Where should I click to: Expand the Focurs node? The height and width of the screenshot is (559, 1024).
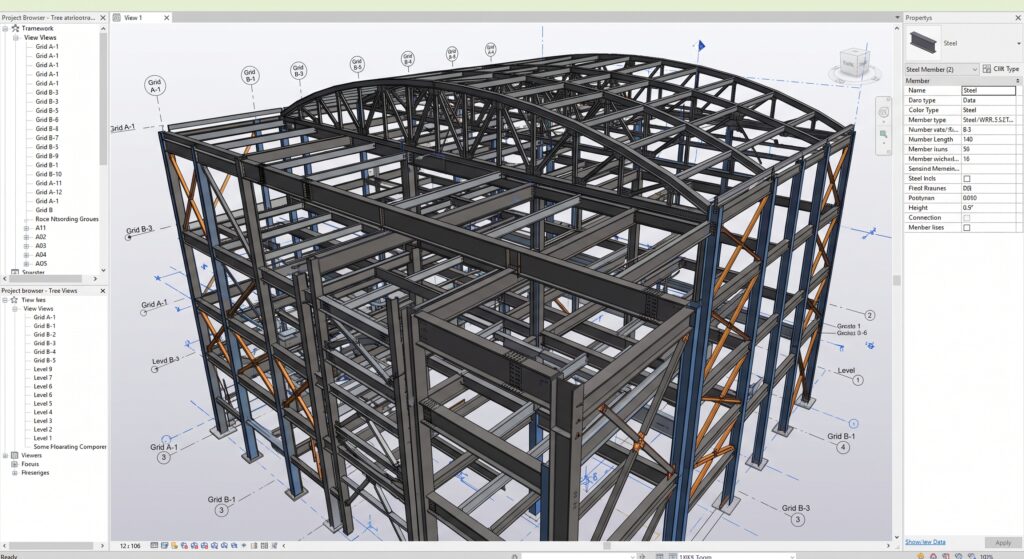tap(14, 464)
